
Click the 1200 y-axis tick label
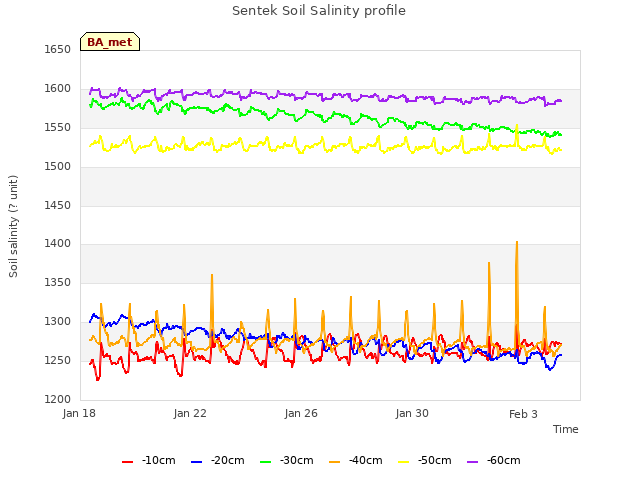click(58, 399)
